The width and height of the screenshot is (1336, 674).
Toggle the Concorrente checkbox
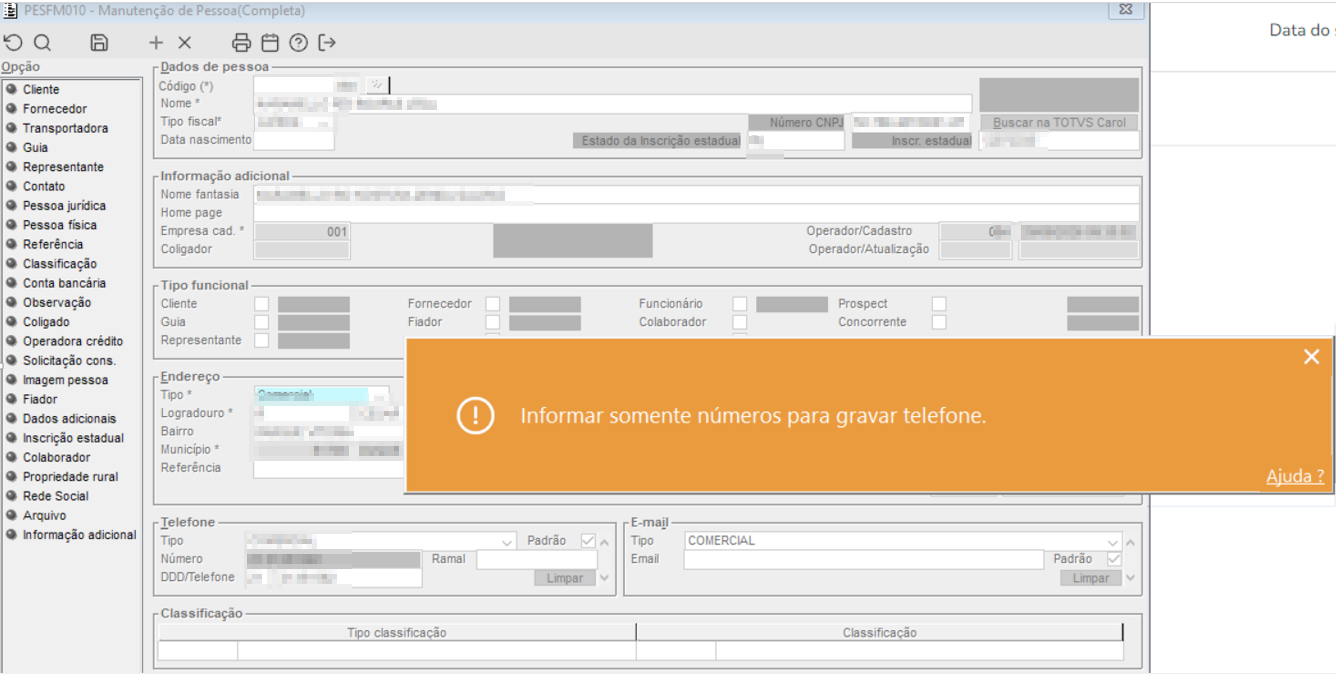[x=939, y=322]
